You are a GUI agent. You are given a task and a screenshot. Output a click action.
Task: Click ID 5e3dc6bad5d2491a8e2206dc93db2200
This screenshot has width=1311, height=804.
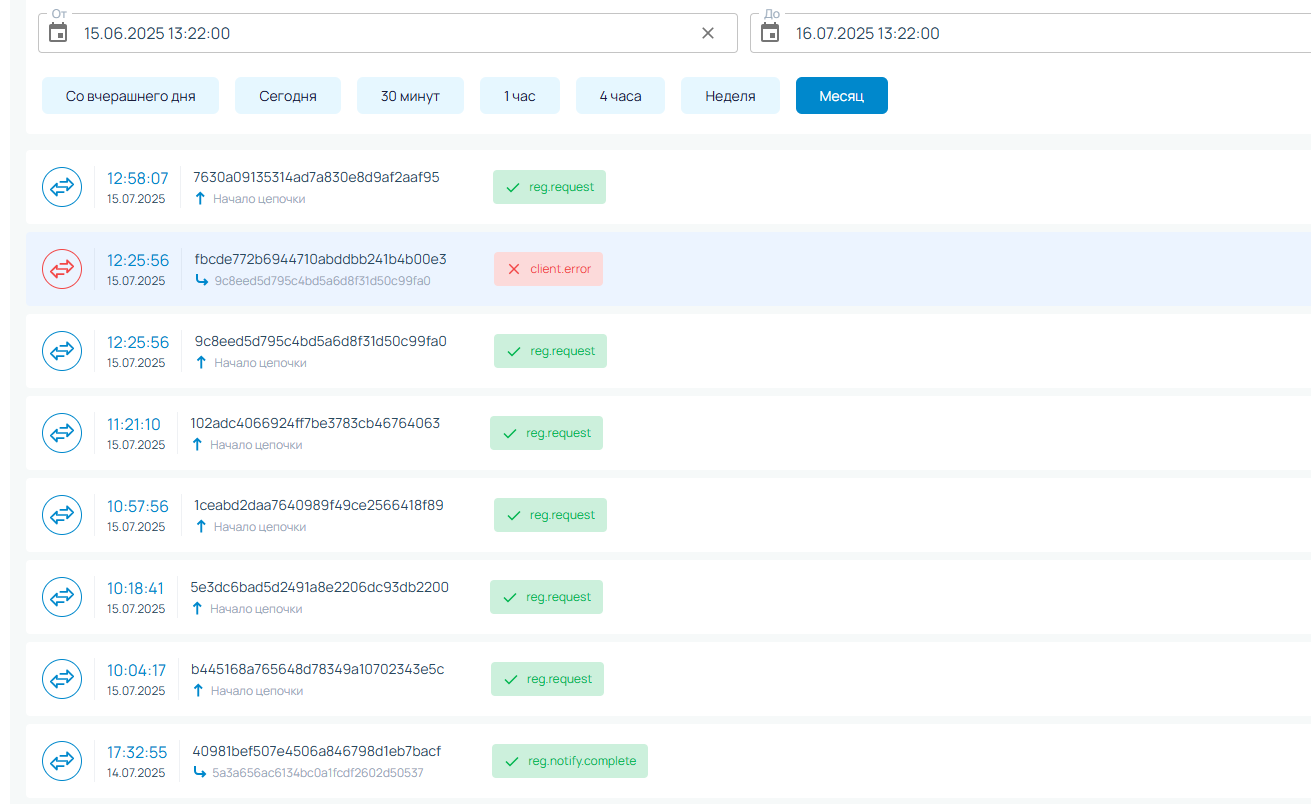tap(320, 587)
